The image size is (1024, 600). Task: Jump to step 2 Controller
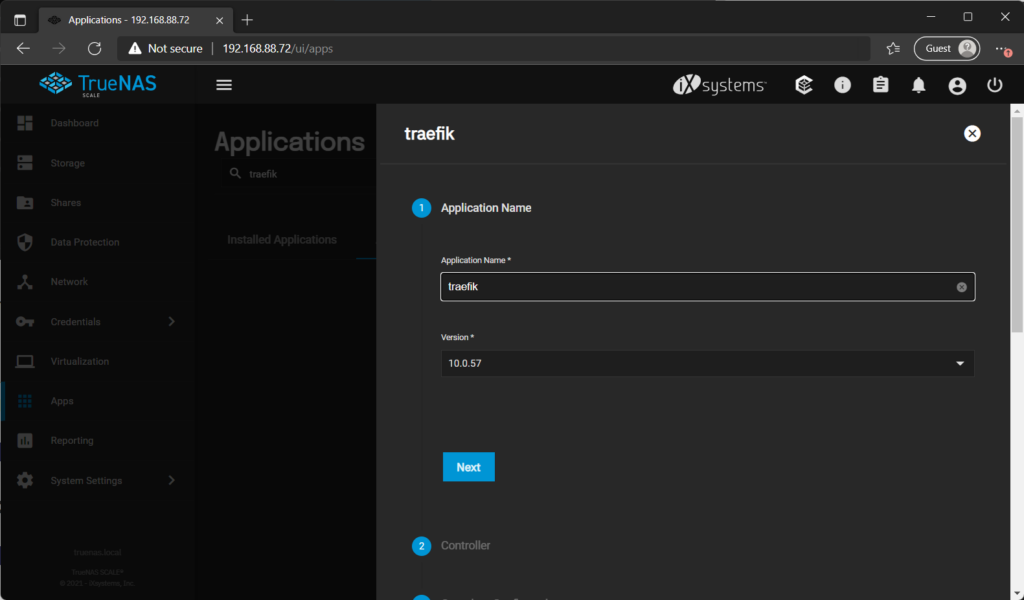[x=451, y=546]
